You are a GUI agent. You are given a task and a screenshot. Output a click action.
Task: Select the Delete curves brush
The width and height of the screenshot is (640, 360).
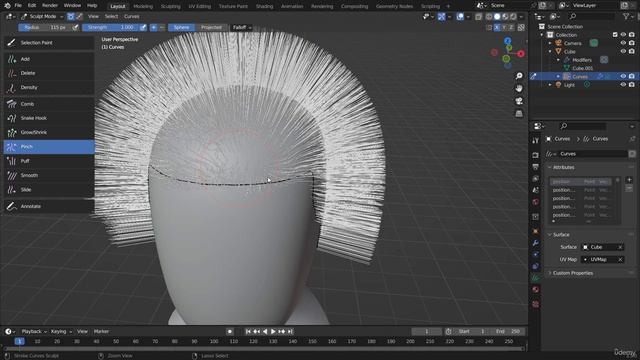(49, 73)
